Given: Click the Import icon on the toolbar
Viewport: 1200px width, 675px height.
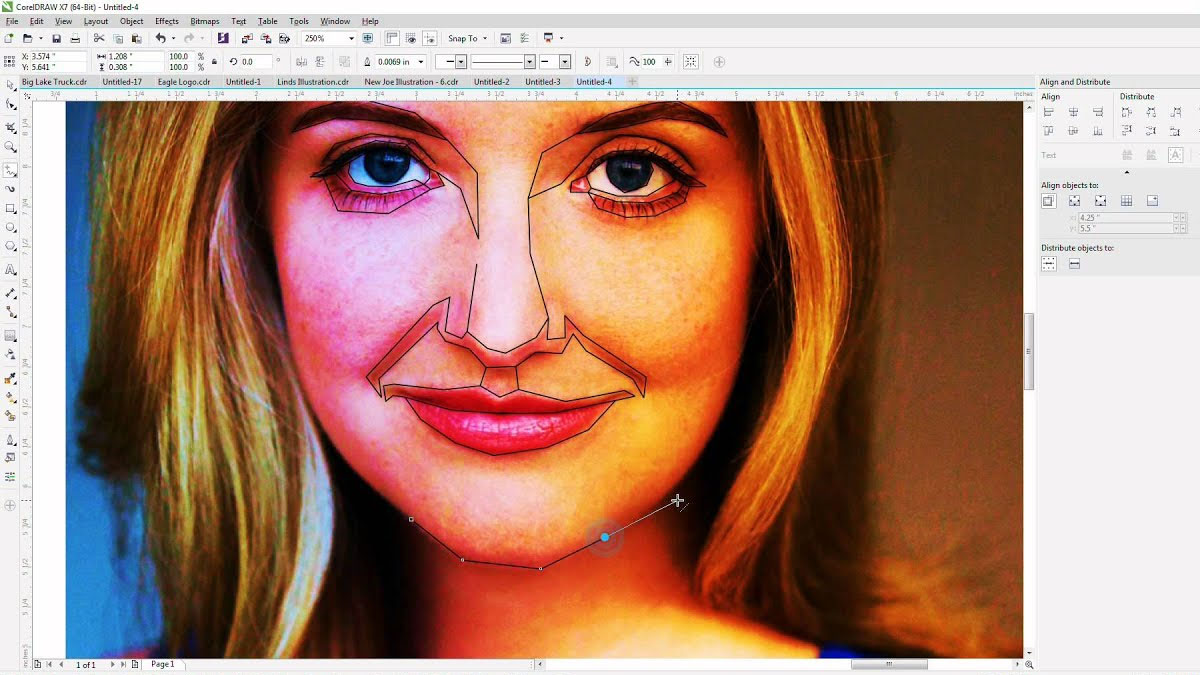Looking at the screenshot, I should 247,38.
